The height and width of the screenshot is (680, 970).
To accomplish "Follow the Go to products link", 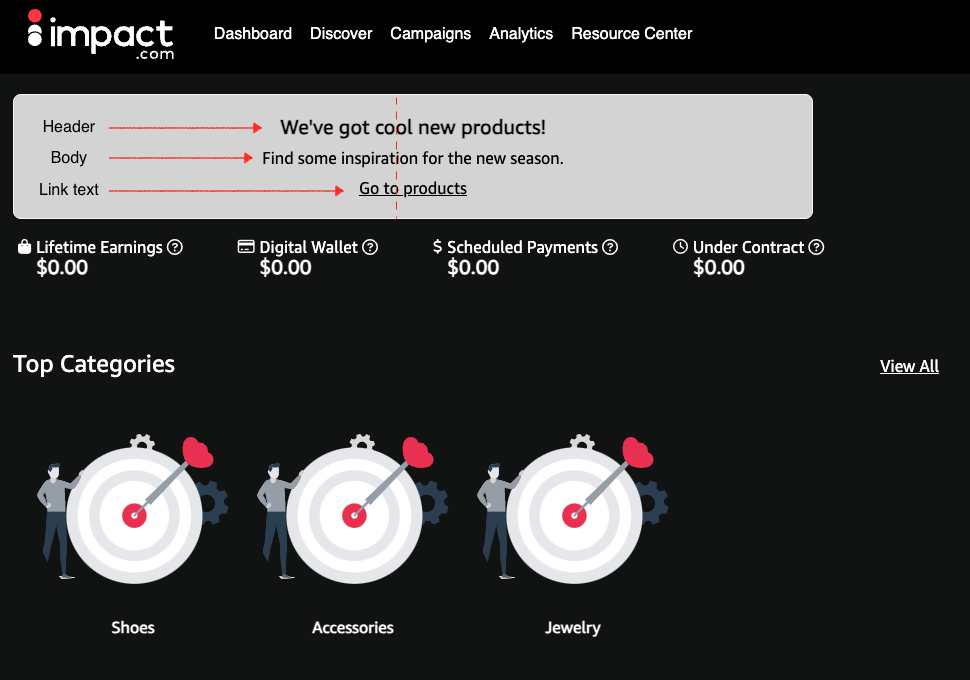I will [413, 188].
